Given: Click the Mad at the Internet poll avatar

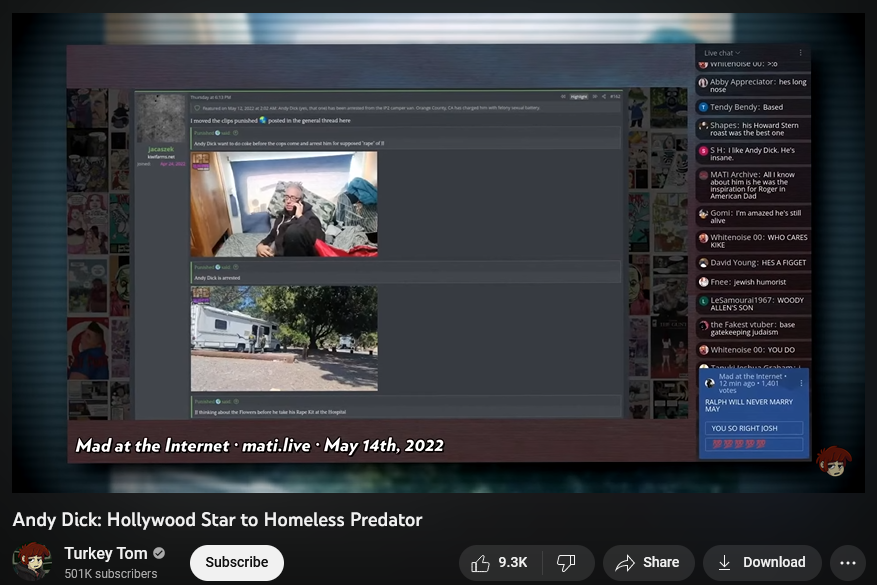Looking at the screenshot, I should point(710,383).
